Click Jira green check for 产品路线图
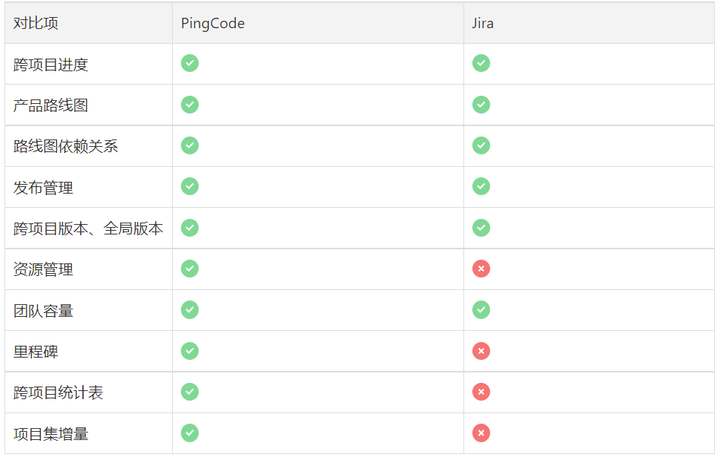 (481, 104)
